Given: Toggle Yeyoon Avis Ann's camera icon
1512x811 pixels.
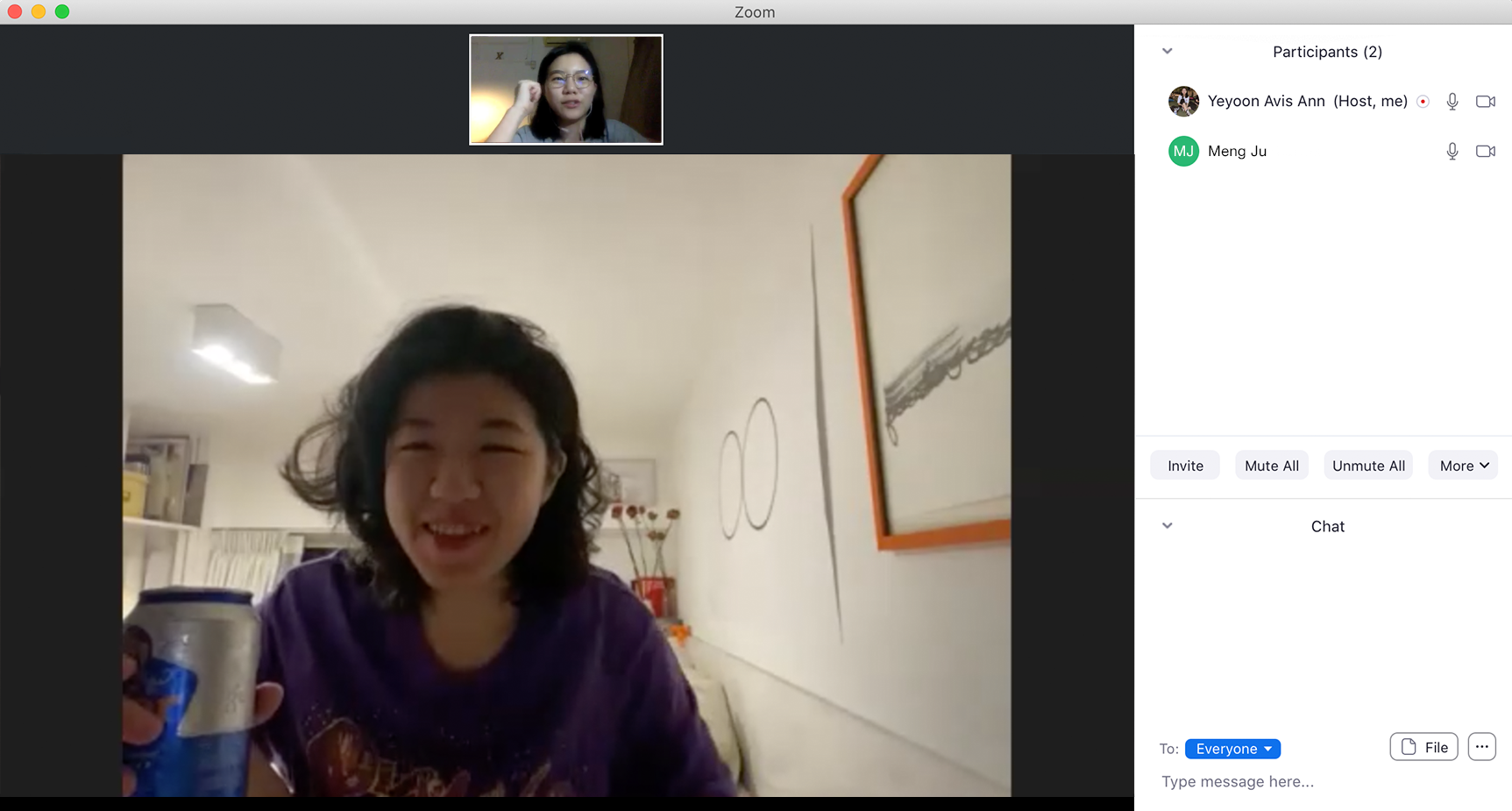Looking at the screenshot, I should click(x=1486, y=102).
